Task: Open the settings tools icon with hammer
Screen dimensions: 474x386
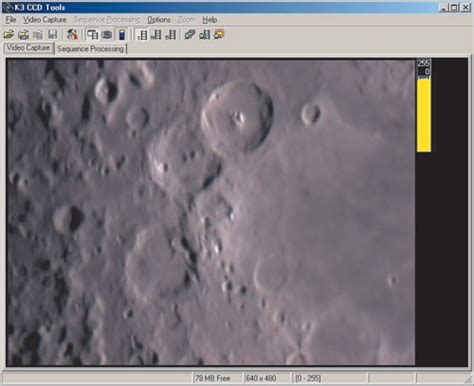Action: pyautogui.click(x=72, y=35)
